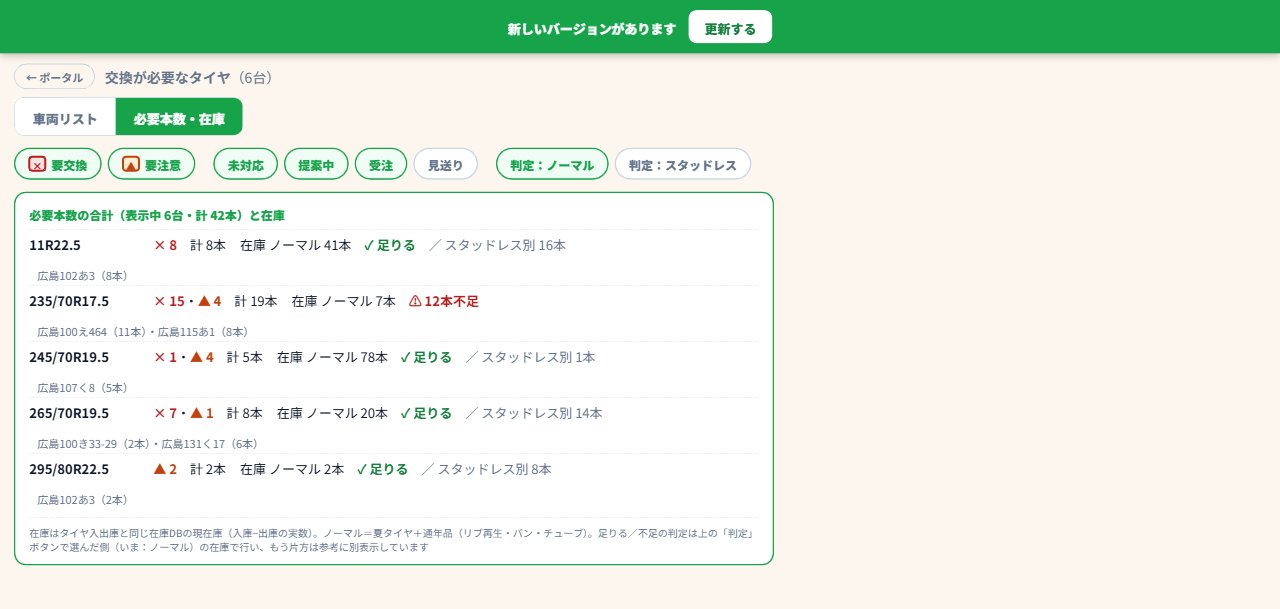This screenshot has width=1280, height=609.
Task: Click 295/80R22.5 tire size text
Action: point(69,469)
